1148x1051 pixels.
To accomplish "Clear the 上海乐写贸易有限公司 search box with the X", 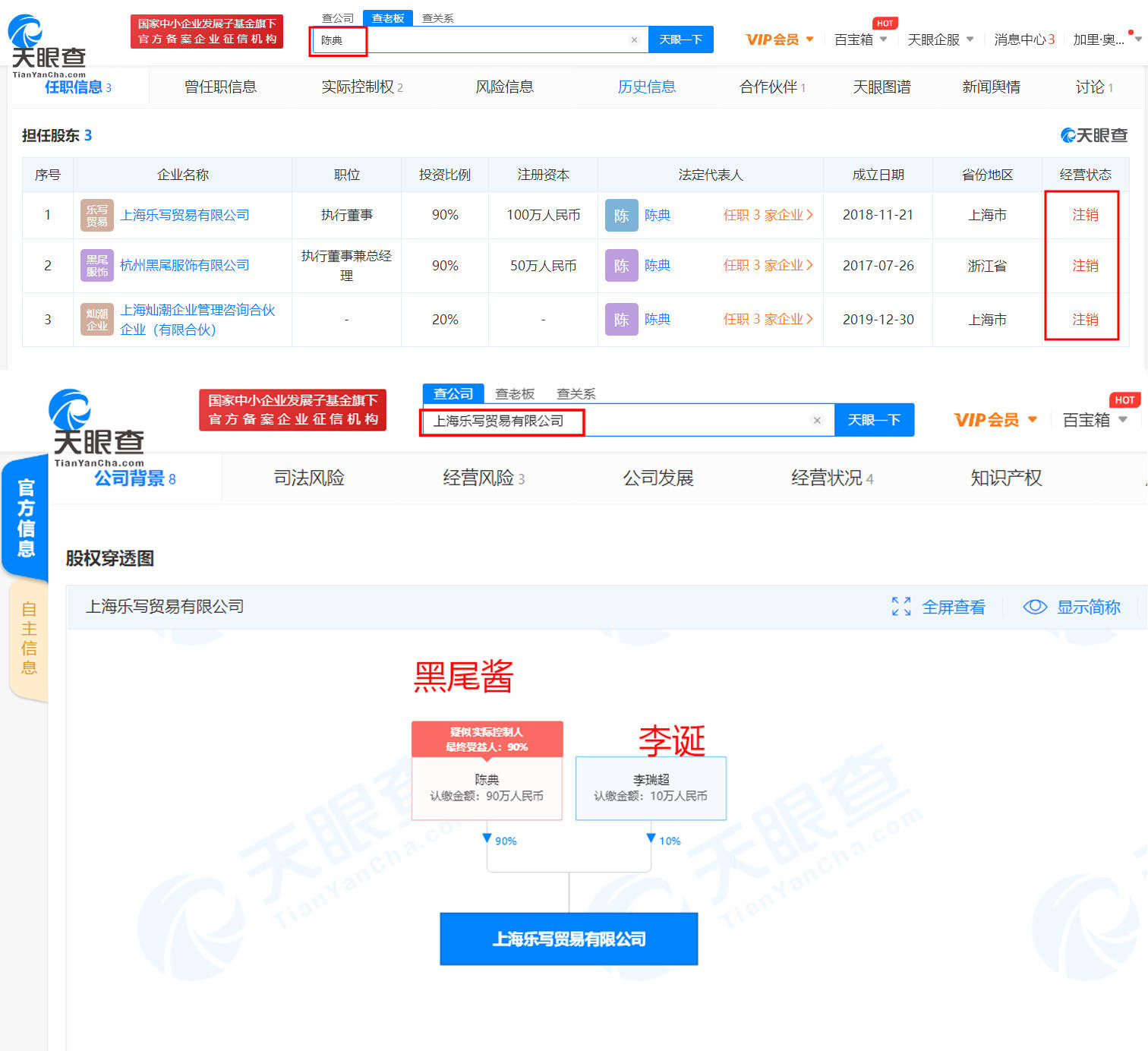I will pos(817,421).
